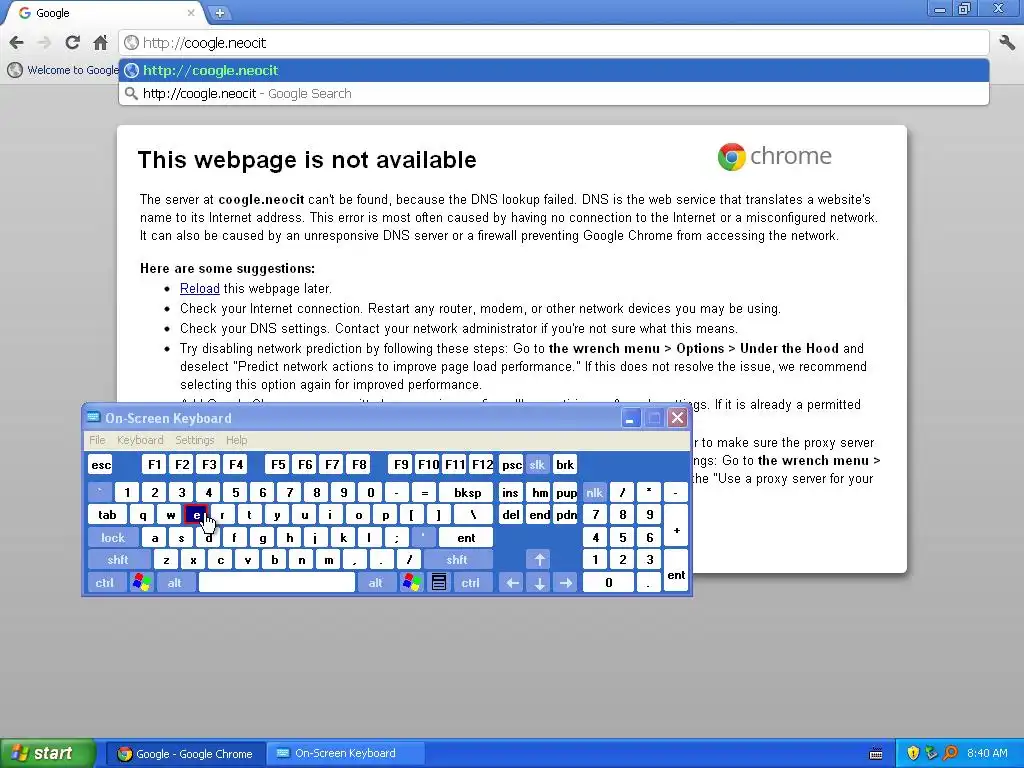Open the home page via house icon
The image size is (1024, 768).
(x=100, y=43)
